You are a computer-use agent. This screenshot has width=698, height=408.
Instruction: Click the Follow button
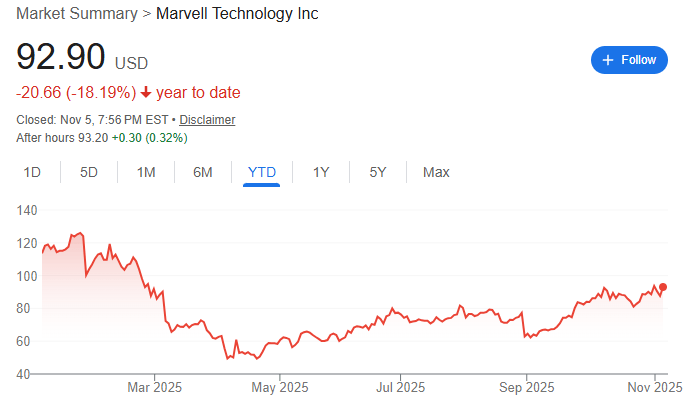pos(630,60)
